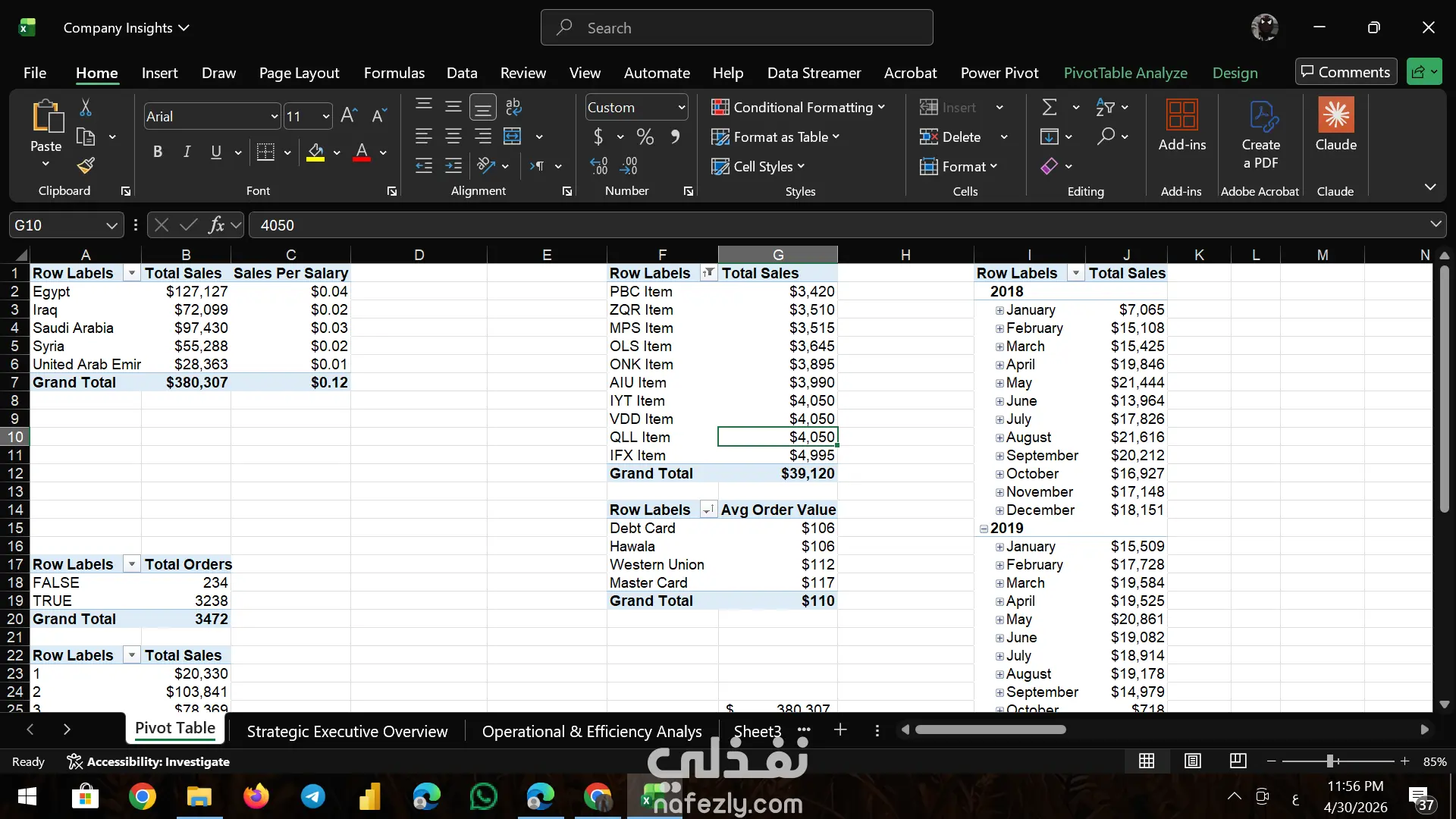The image size is (1456, 819).
Task: Switch to Page Layout view in status bar
Action: pyautogui.click(x=1193, y=761)
